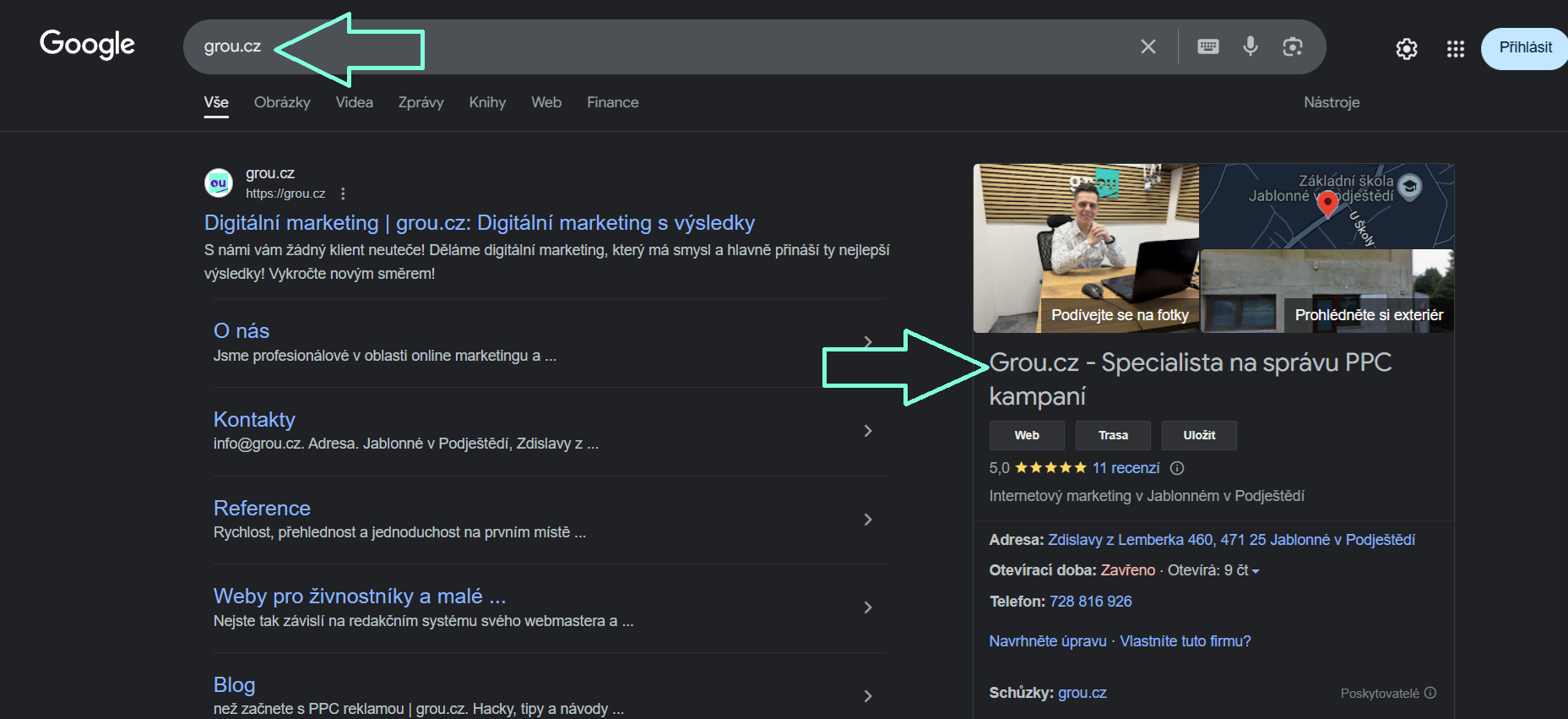The height and width of the screenshot is (719, 1568).
Task: Click Navrhněte úpravu link
Action: [x=1048, y=641]
